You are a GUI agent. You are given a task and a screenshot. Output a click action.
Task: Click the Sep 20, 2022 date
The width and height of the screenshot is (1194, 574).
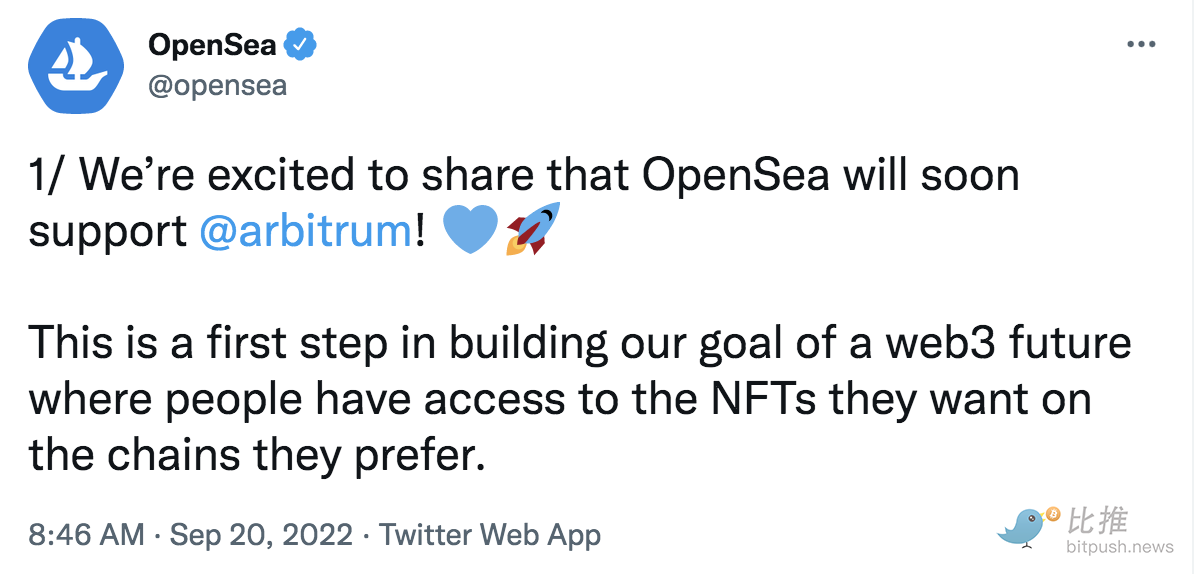click(261, 534)
